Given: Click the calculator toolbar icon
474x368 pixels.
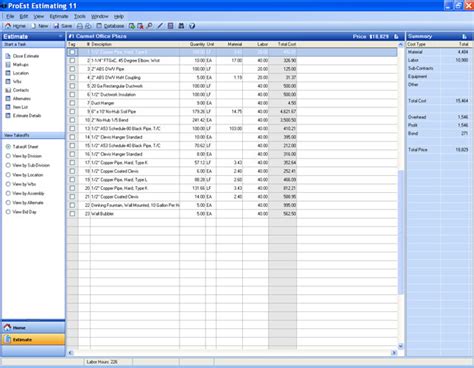Looking at the screenshot, I should (x=170, y=26).
